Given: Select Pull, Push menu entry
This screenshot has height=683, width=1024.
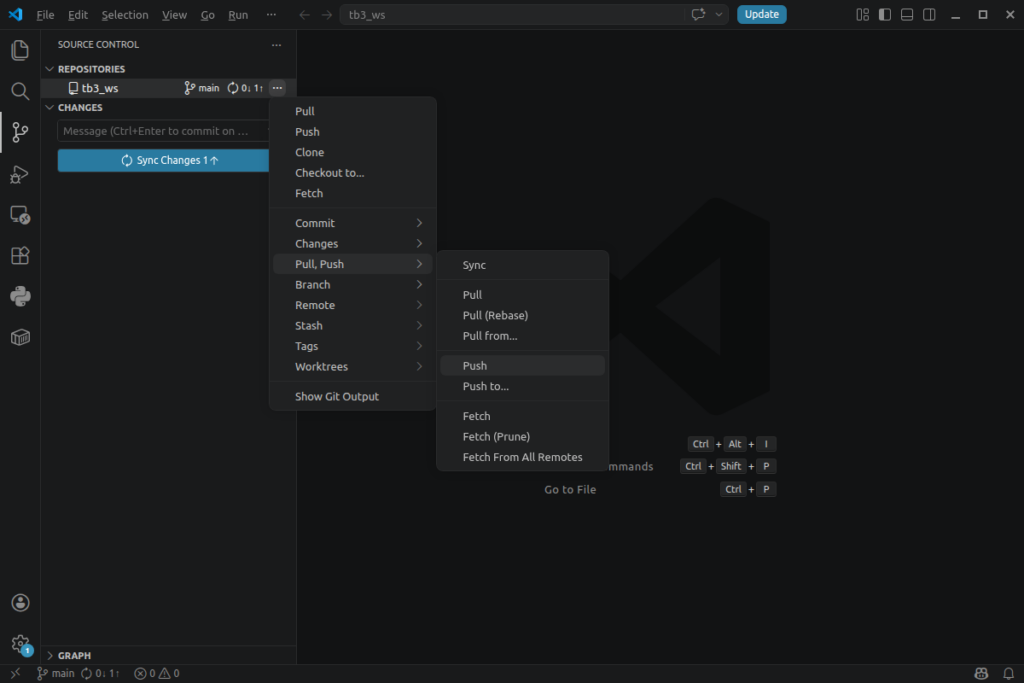Looking at the screenshot, I should [353, 264].
